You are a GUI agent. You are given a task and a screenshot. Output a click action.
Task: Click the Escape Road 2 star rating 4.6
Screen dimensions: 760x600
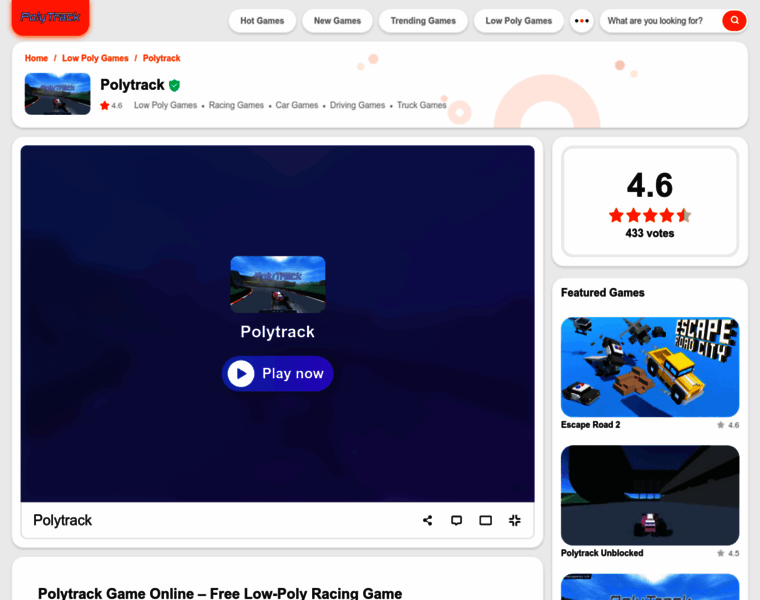[728, 425]
